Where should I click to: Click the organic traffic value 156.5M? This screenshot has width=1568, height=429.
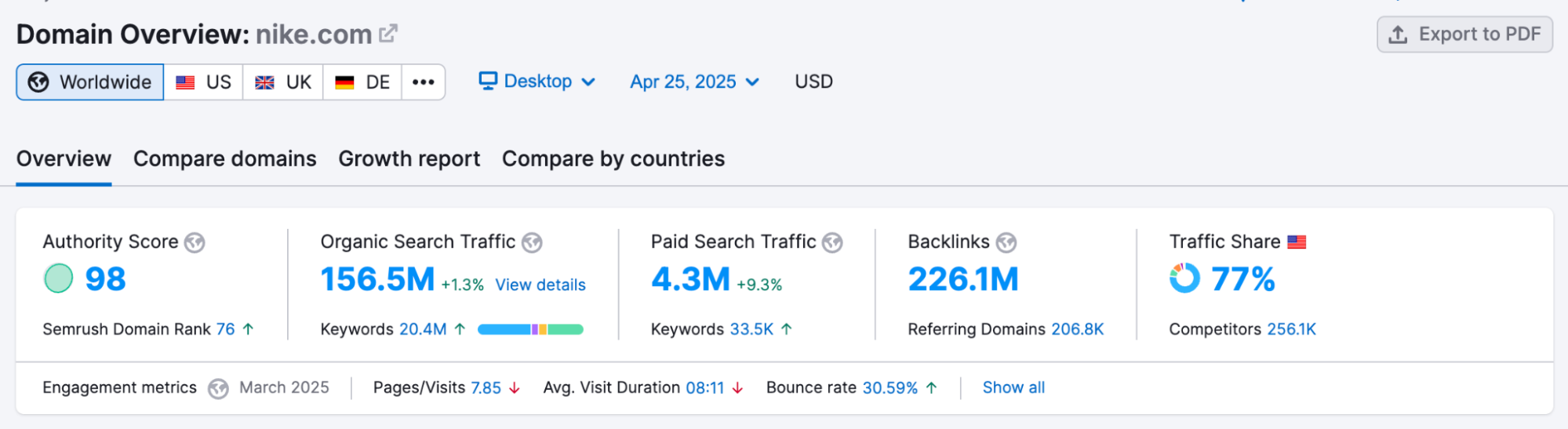[x=377, y=279]
